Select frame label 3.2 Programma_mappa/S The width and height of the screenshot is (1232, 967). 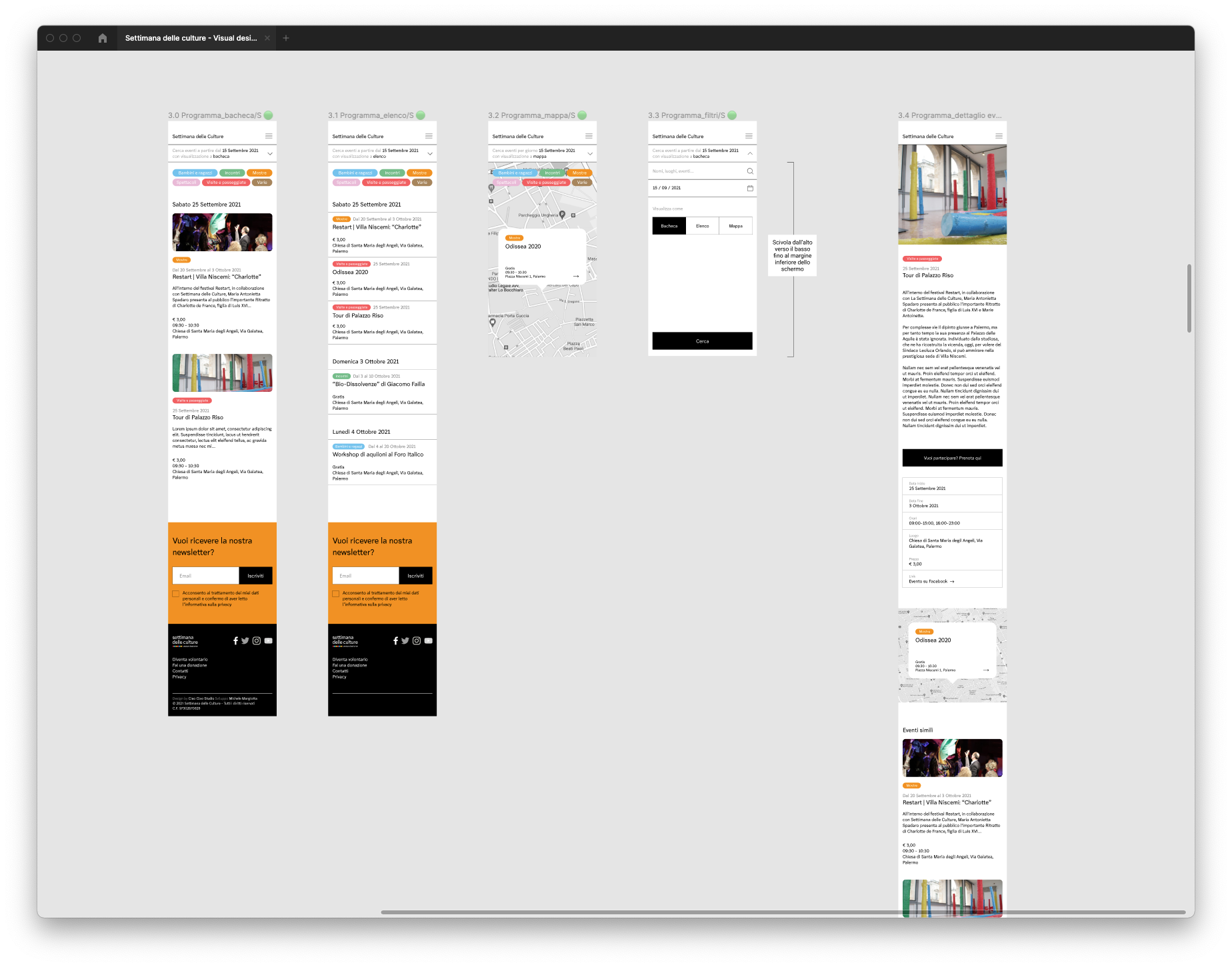(x=531, y=115)
